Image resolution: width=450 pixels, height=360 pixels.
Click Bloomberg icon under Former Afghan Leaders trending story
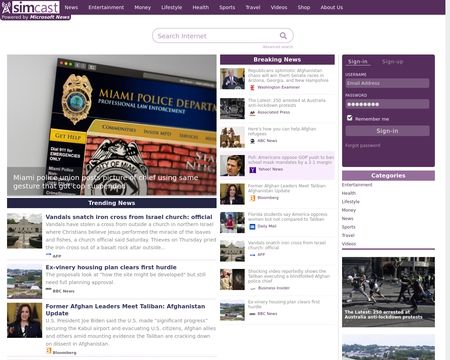pos(49,351)
